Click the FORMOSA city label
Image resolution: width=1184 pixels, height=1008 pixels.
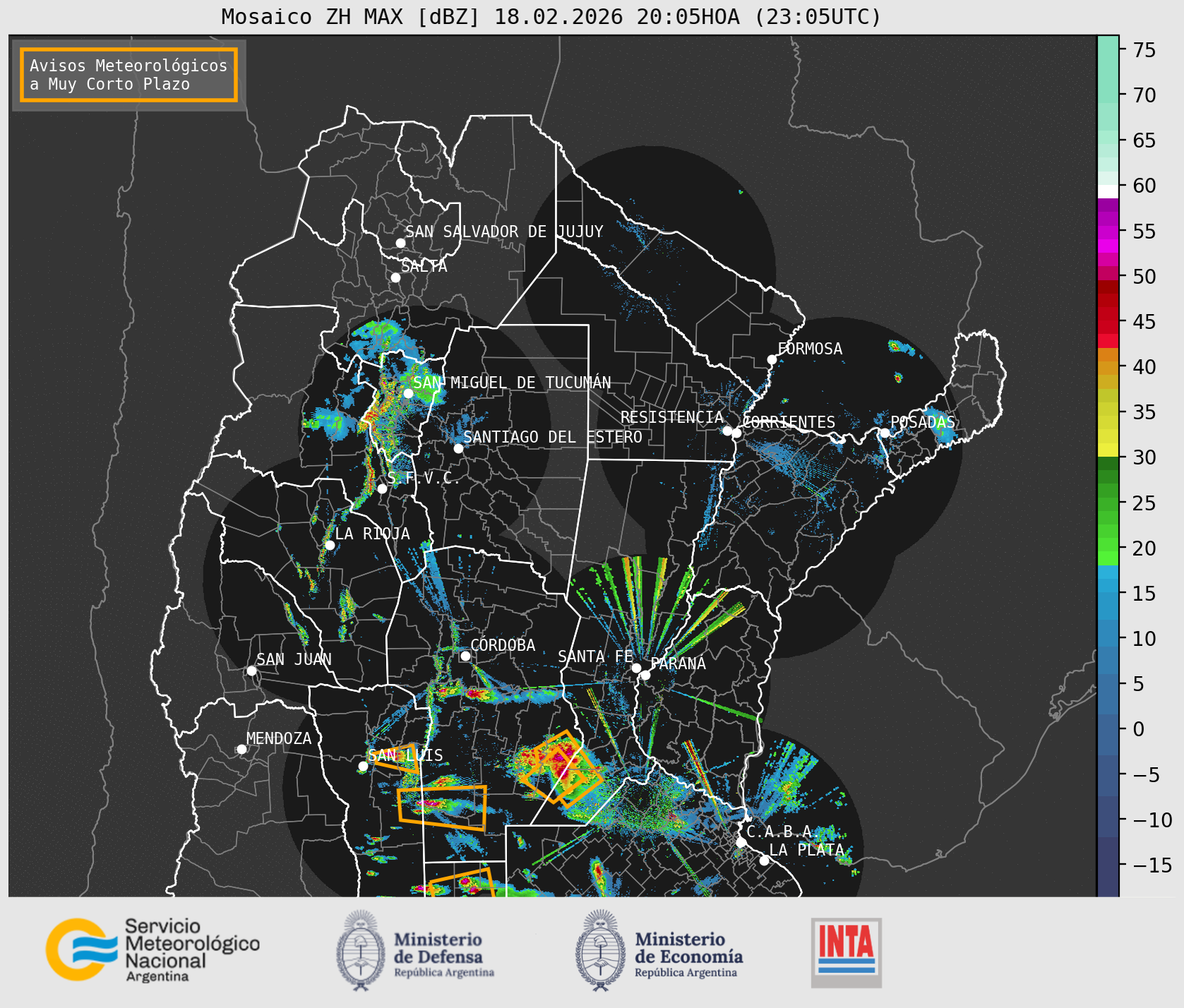point(810,349)
